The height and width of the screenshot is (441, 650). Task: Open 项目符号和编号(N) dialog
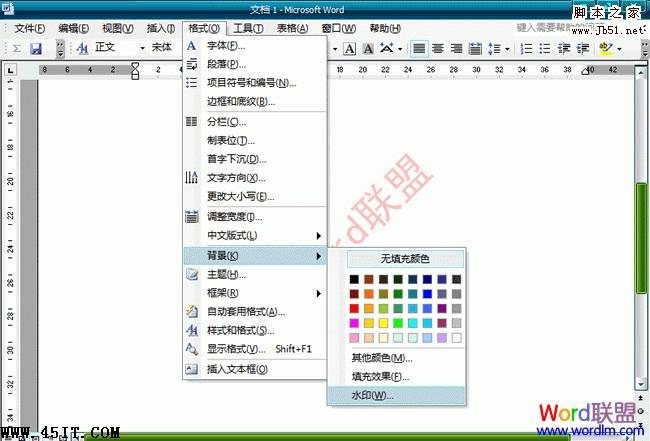255,83
